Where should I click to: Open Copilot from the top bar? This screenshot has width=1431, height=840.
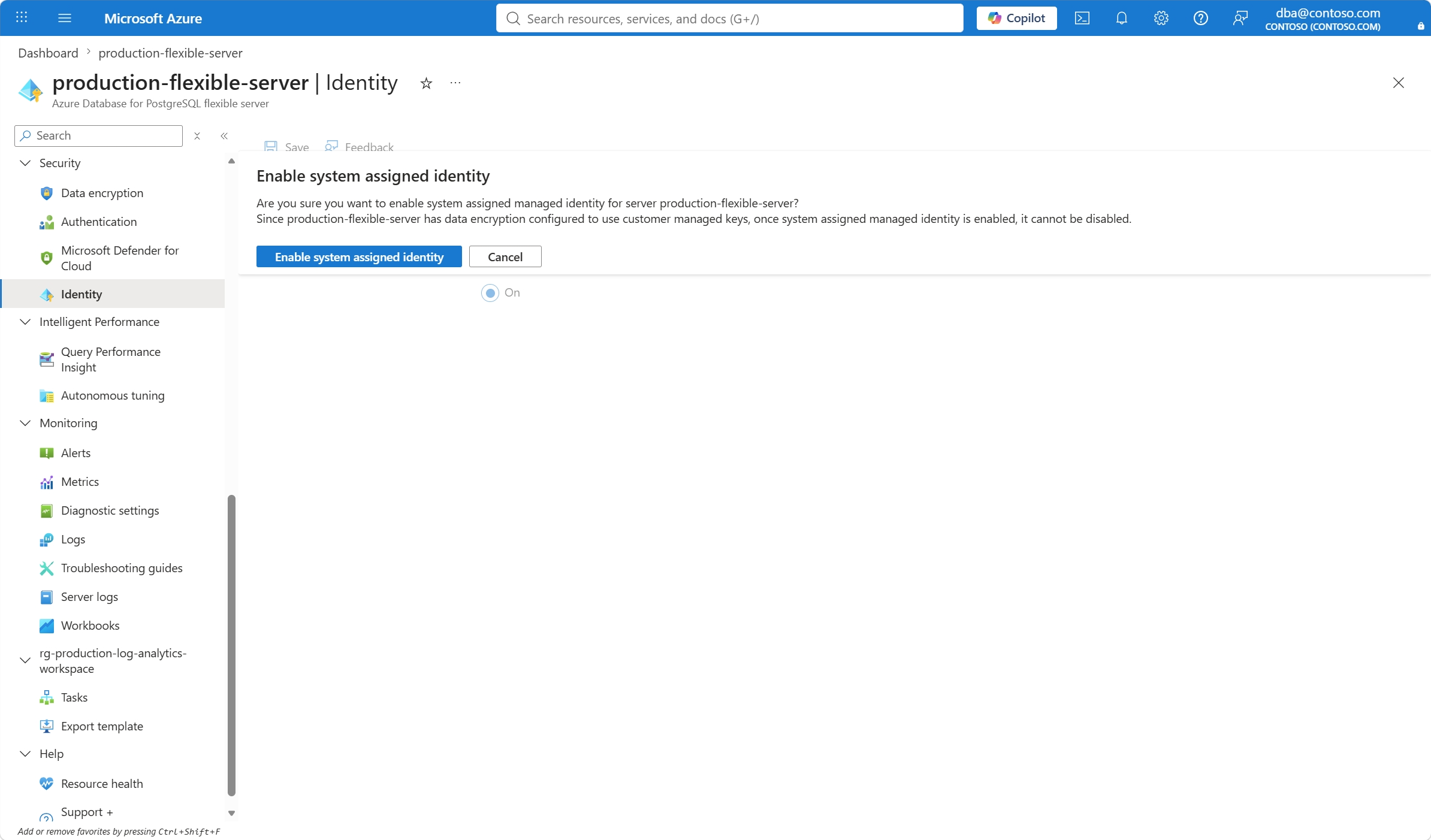tap(1016, 18)
